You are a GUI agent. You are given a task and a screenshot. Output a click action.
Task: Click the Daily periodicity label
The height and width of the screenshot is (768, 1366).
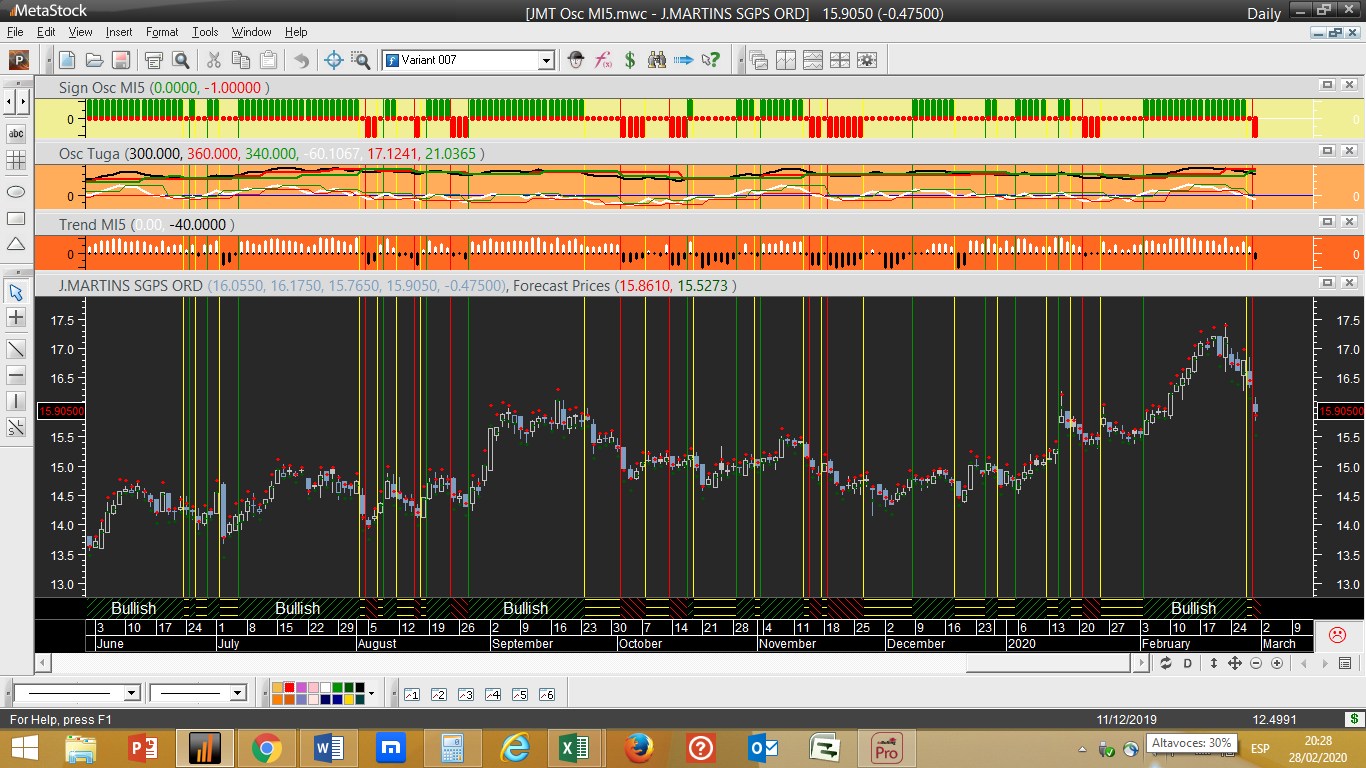(x=1264, y=13)
